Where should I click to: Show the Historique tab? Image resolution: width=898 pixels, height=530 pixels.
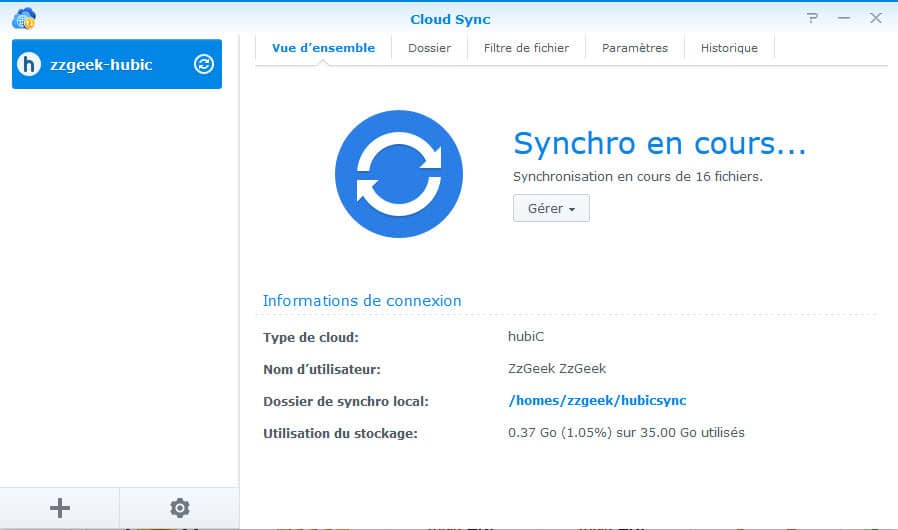coord(729,48)
